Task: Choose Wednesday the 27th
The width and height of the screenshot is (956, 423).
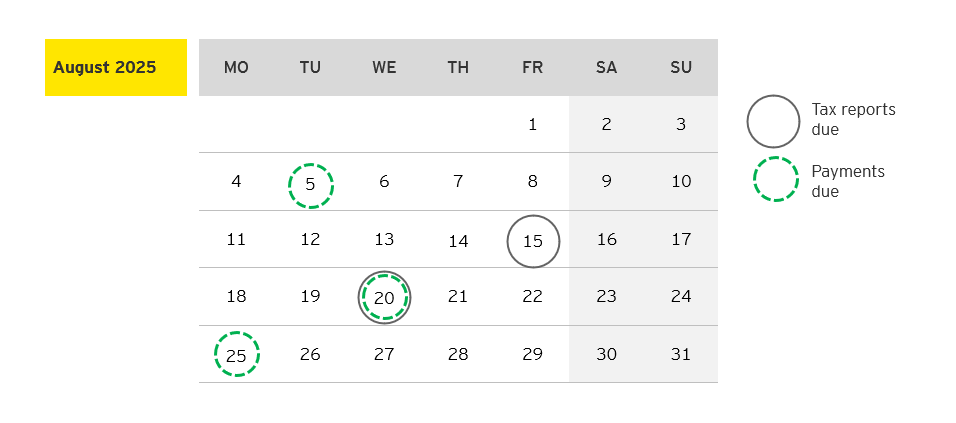Action: [384, 354]
